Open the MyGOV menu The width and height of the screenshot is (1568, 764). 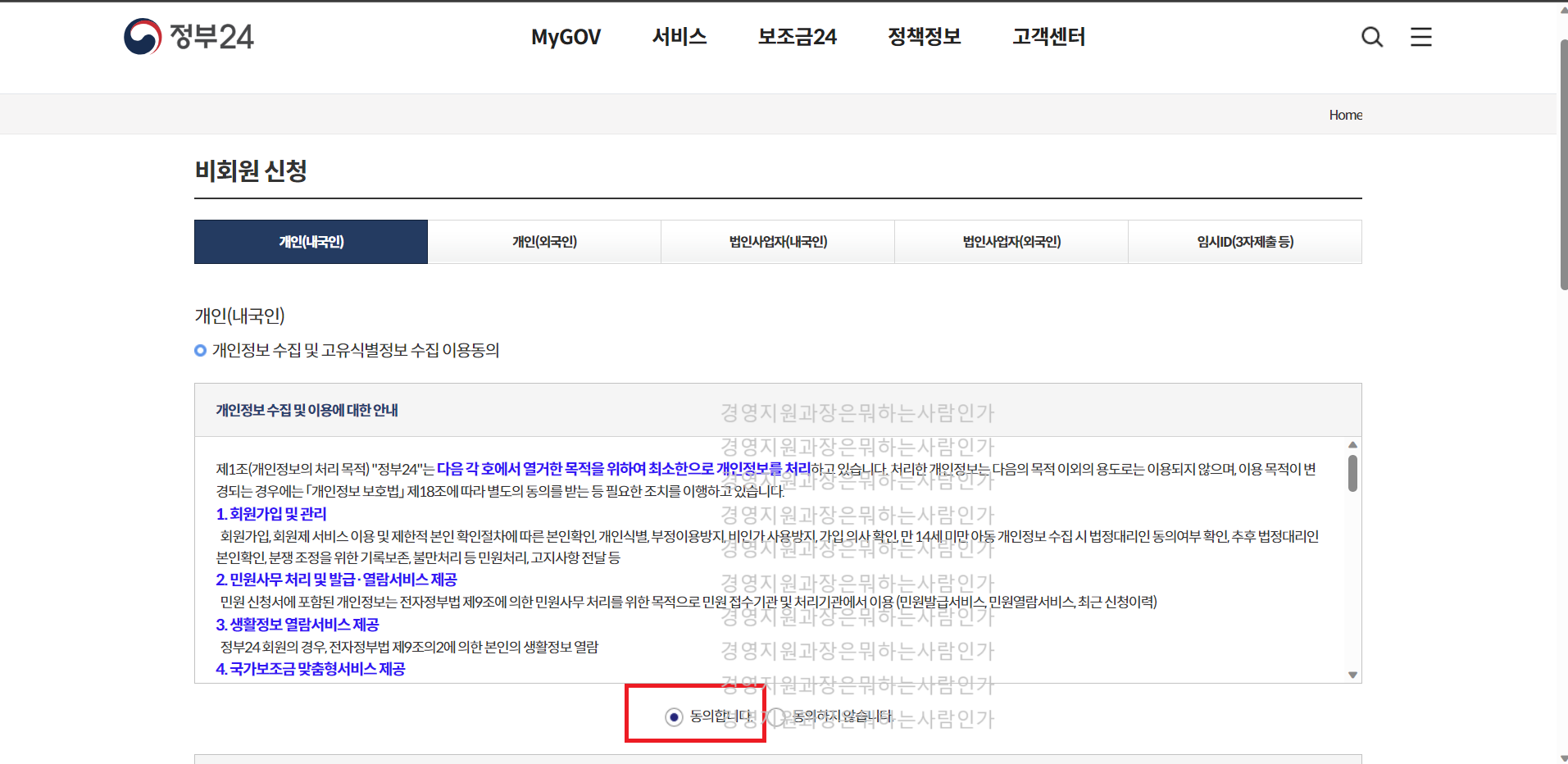pos(565,36)
